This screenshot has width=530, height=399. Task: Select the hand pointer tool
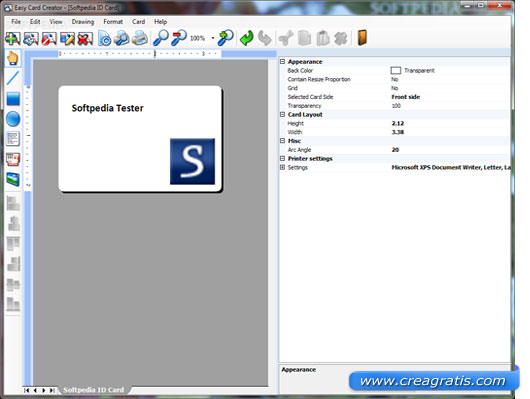[x=13, y=58]
